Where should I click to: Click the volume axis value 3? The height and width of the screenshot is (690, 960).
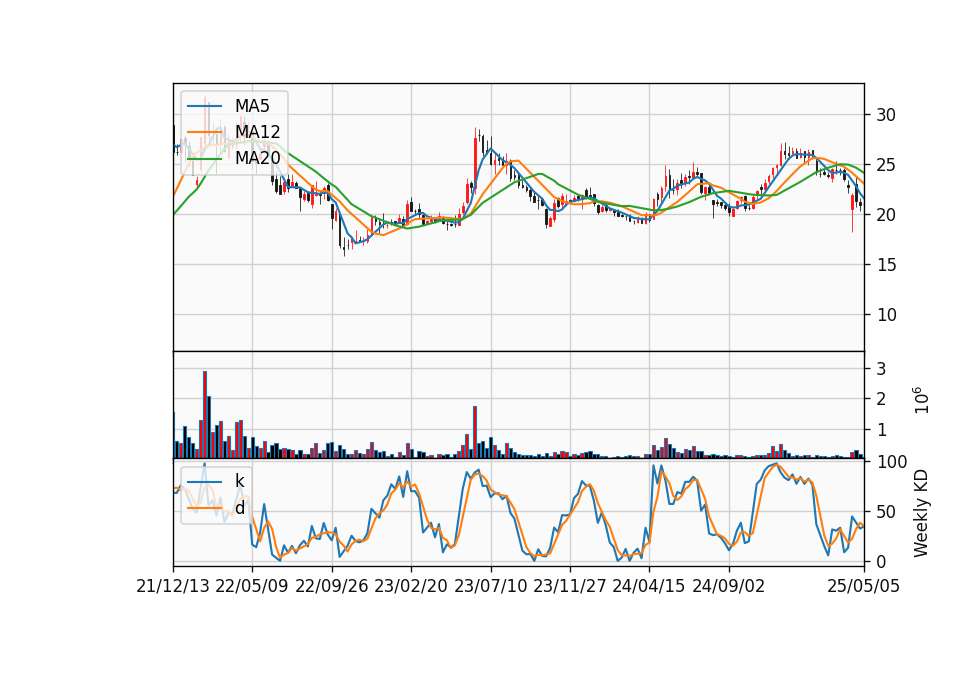tap(881, 369)
